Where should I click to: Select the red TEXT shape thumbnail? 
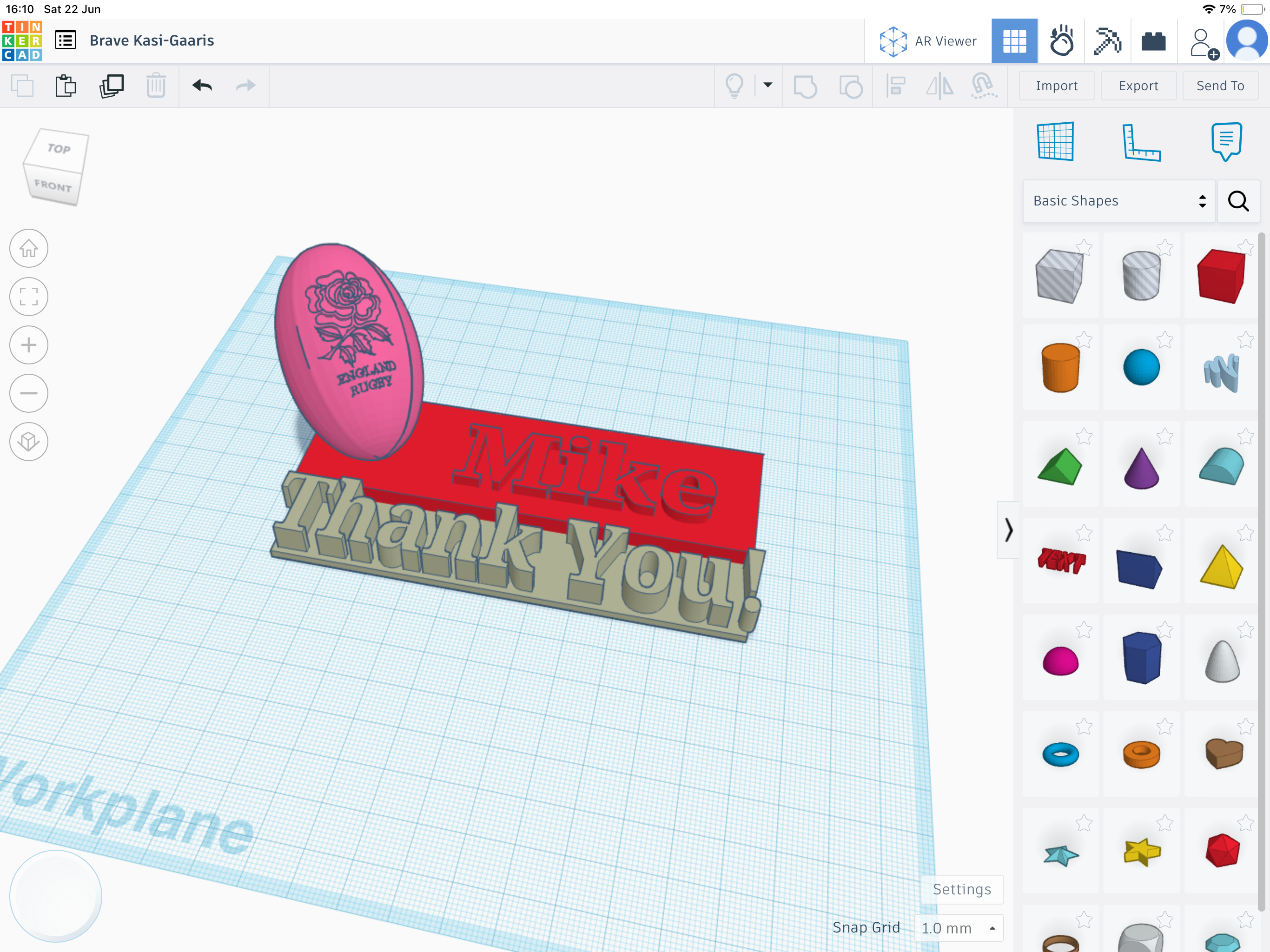tap(1061, 561)
